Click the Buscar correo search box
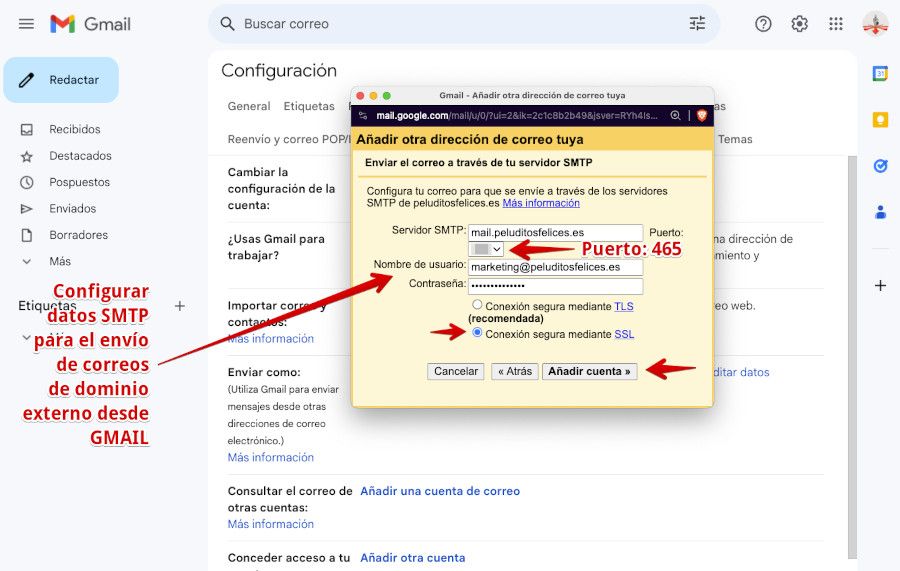 463,24
